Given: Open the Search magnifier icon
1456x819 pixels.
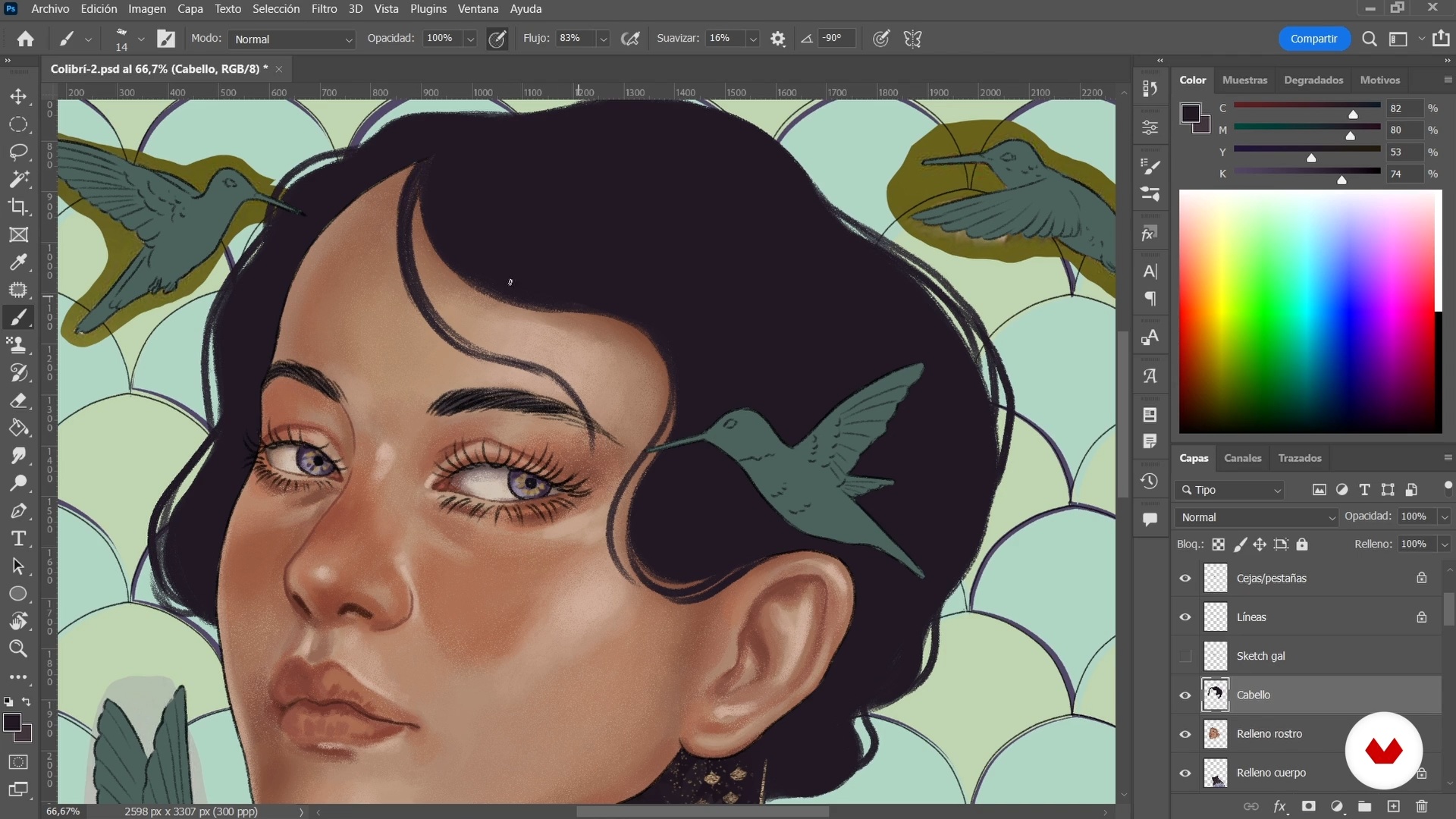Looking at the screenshot, I should point(1370,39).
